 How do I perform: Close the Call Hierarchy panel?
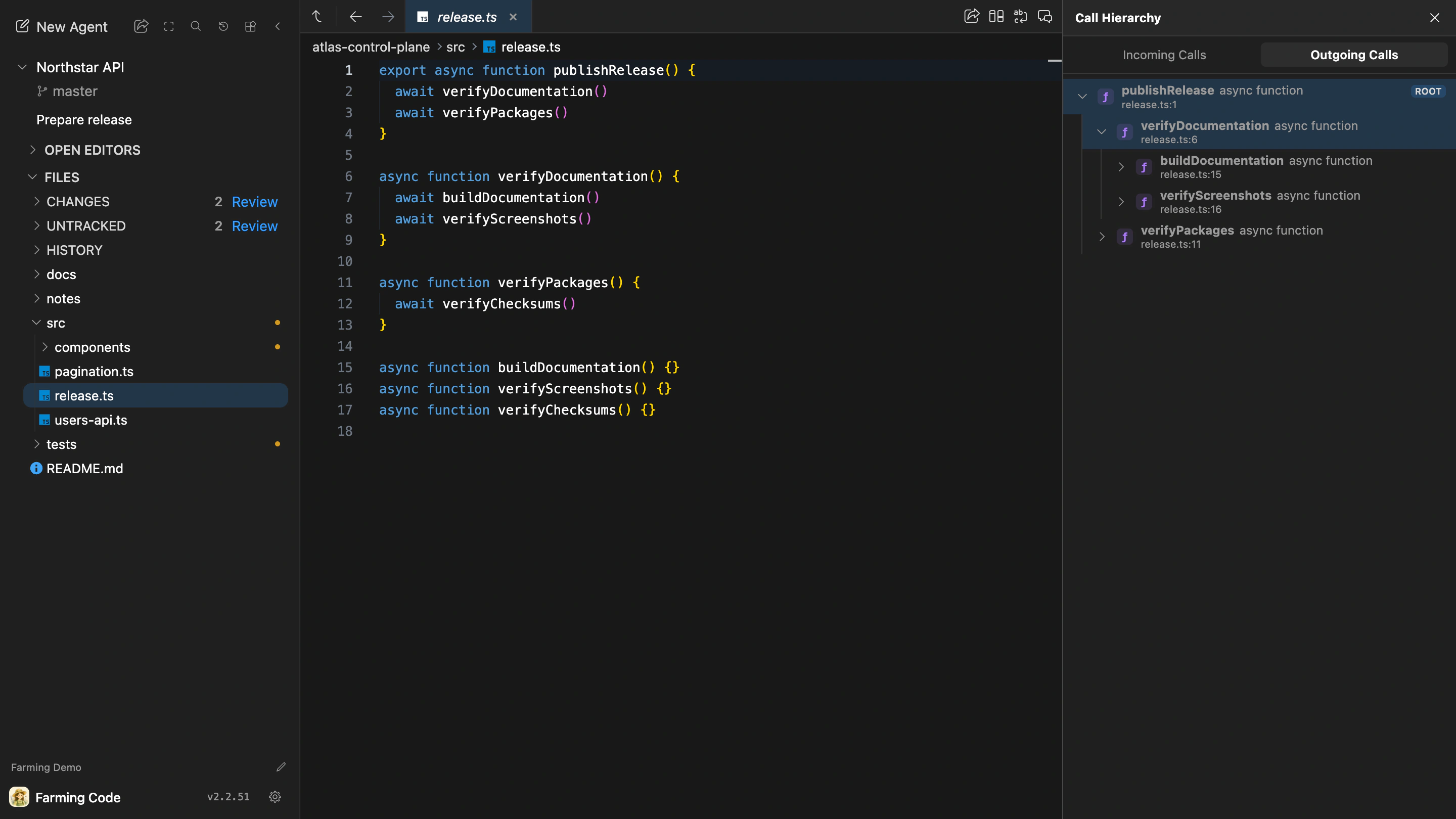tap(1435, 18)
